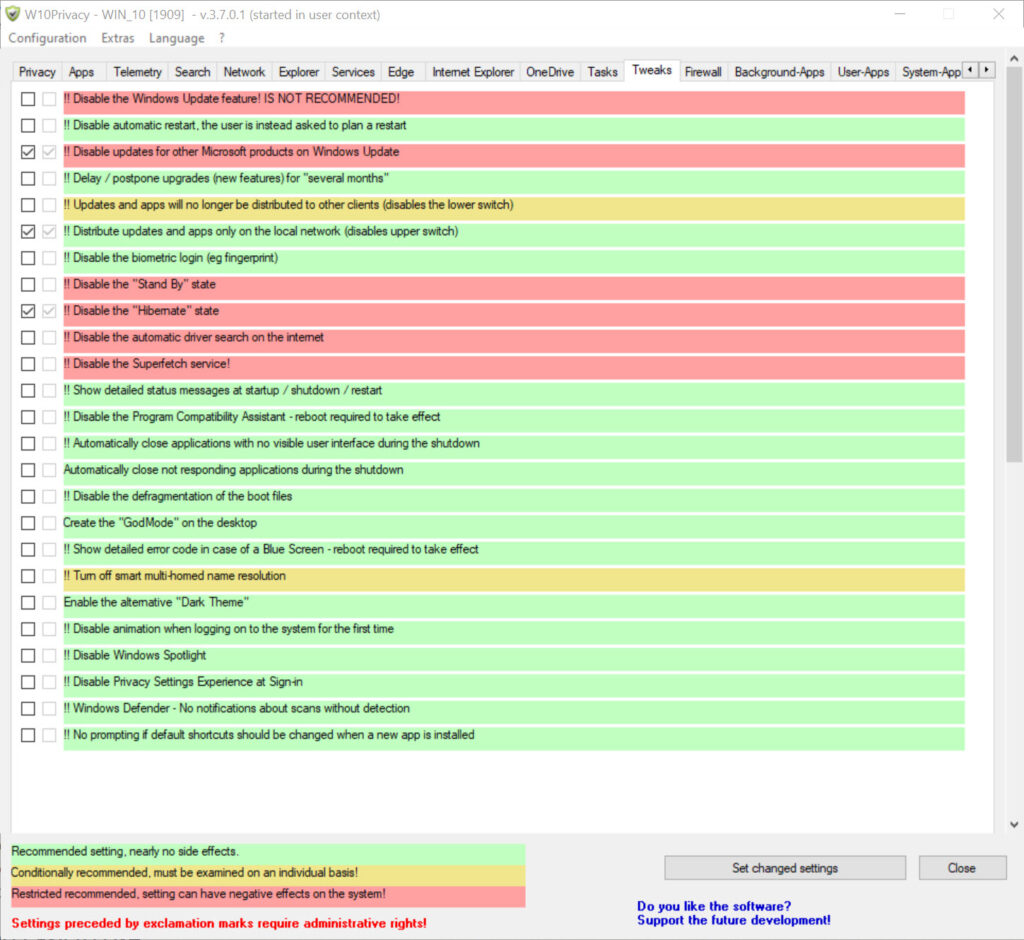1024x940 pixels.
Task: Click the red Restricted recommended legend
Action: (x=268, y=896)
